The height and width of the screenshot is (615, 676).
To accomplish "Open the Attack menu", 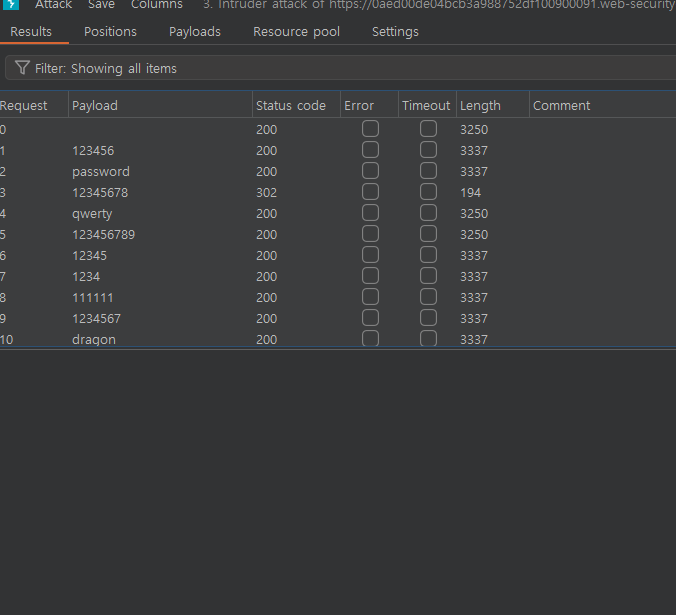I will click(x=53, y=5).
